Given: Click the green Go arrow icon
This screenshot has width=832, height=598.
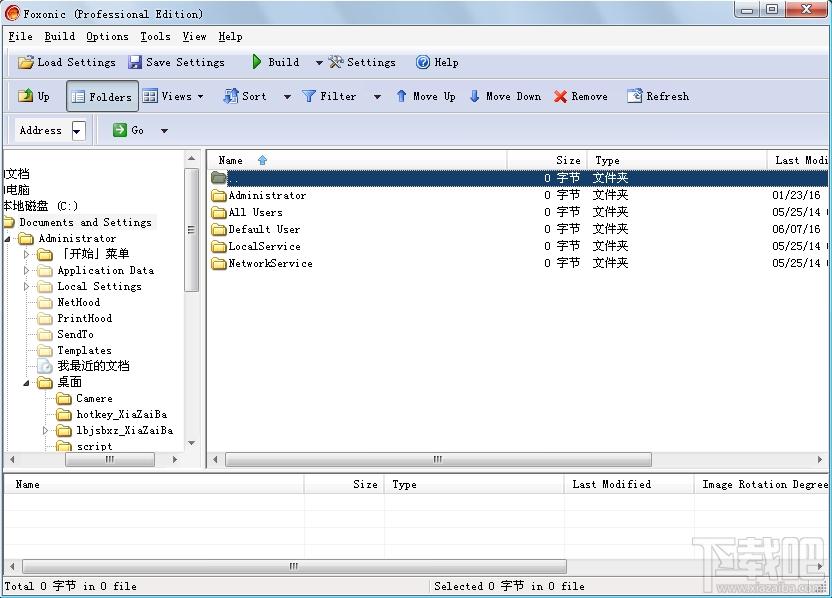Looking at the screenshot, I should 120,130.
